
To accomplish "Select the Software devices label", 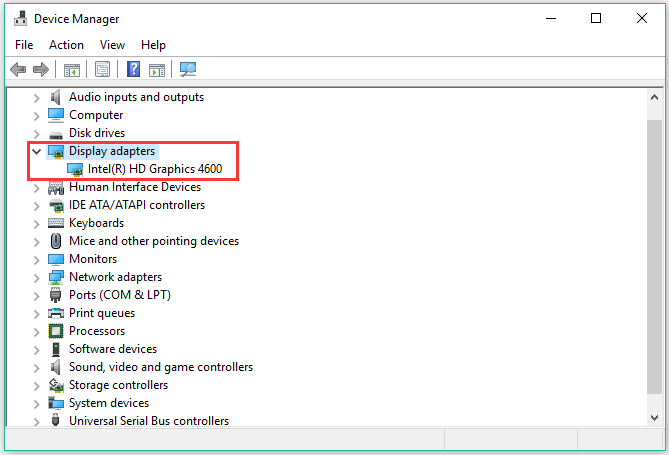I will (x=113, y=349).
